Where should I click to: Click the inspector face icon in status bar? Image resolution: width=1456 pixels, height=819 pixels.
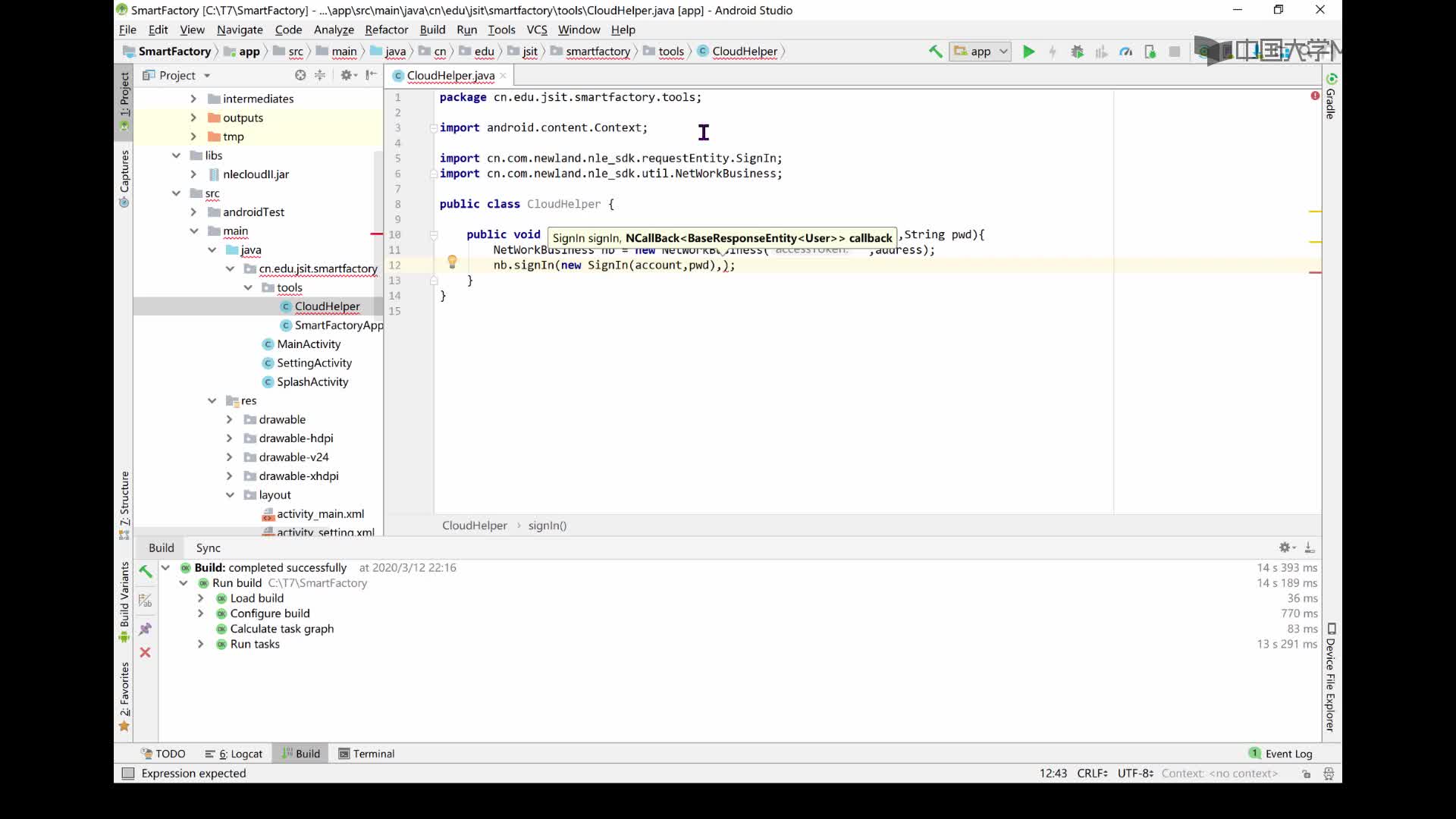[1329, 773]
